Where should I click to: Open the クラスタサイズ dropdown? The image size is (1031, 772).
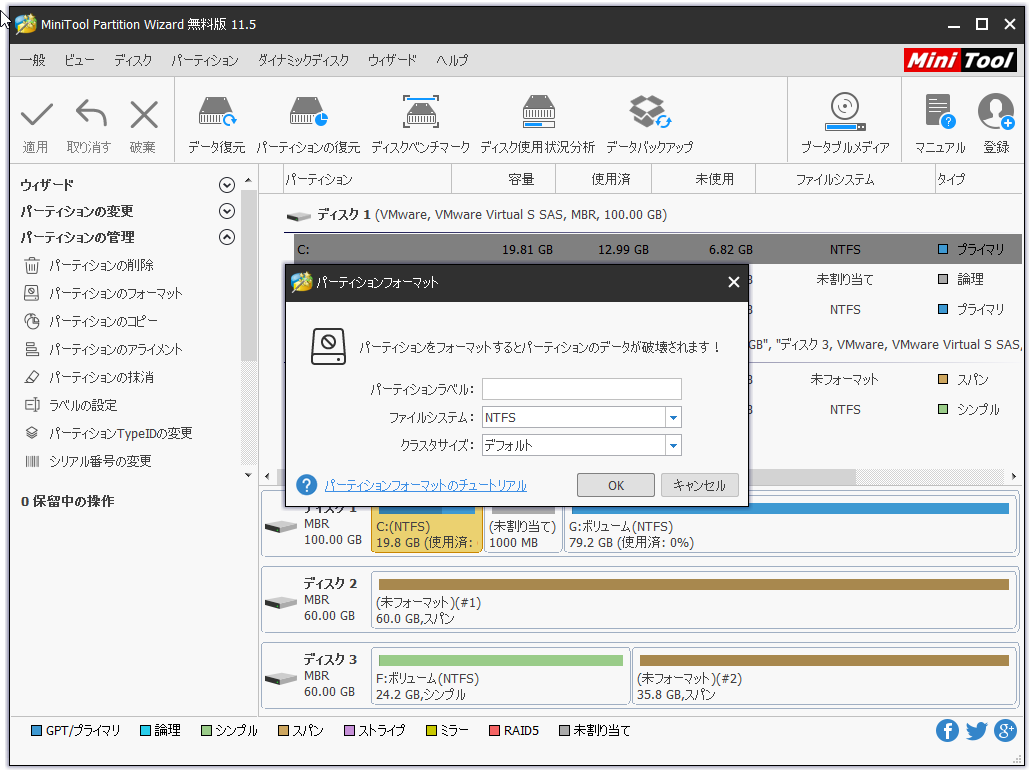pos(673,445)
